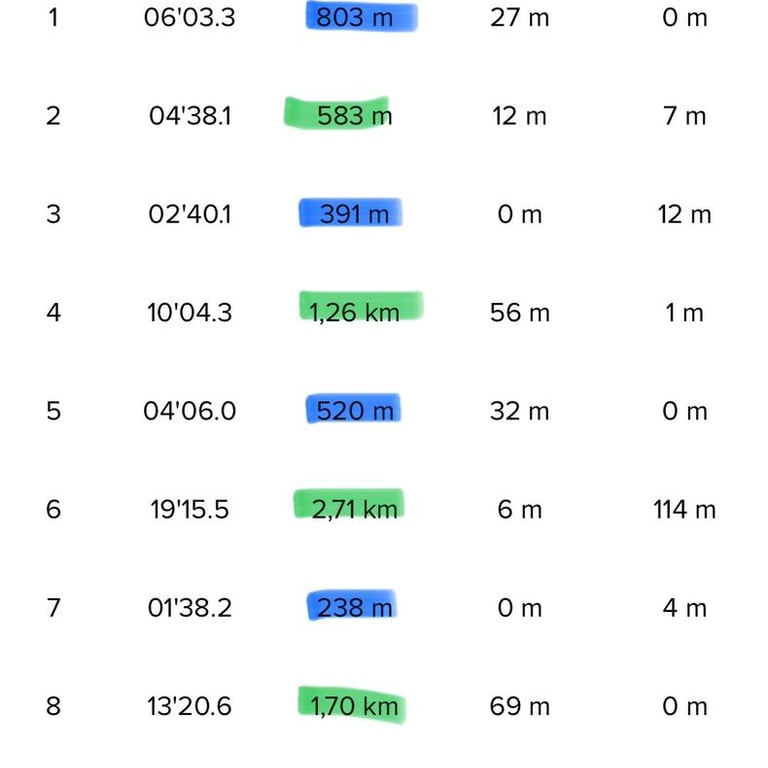Select lap 5 time 04'06.0
Screen dimensions: 768x768
coord(190,411)
